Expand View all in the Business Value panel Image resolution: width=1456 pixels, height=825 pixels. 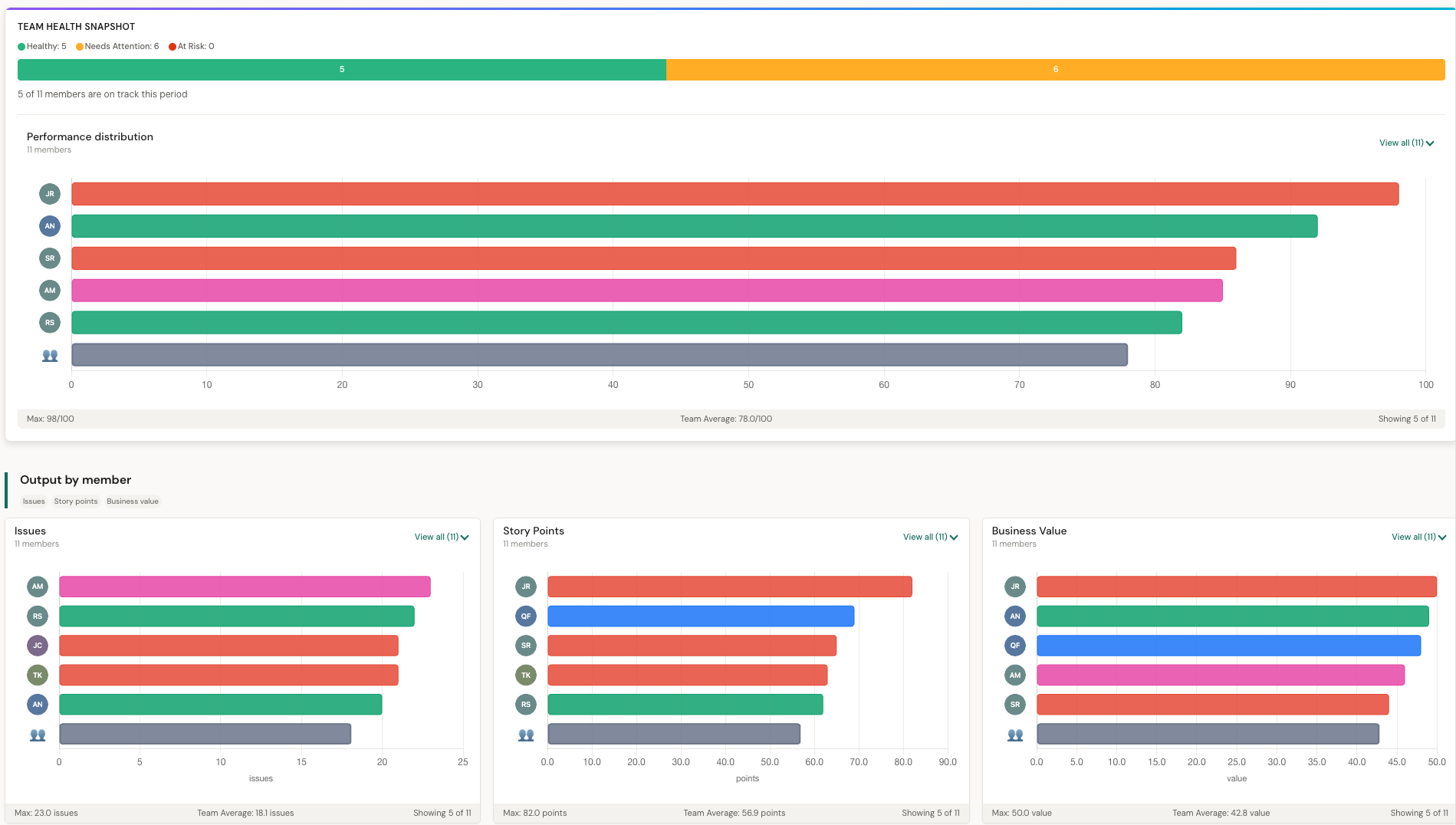(x=1418, y=537)
